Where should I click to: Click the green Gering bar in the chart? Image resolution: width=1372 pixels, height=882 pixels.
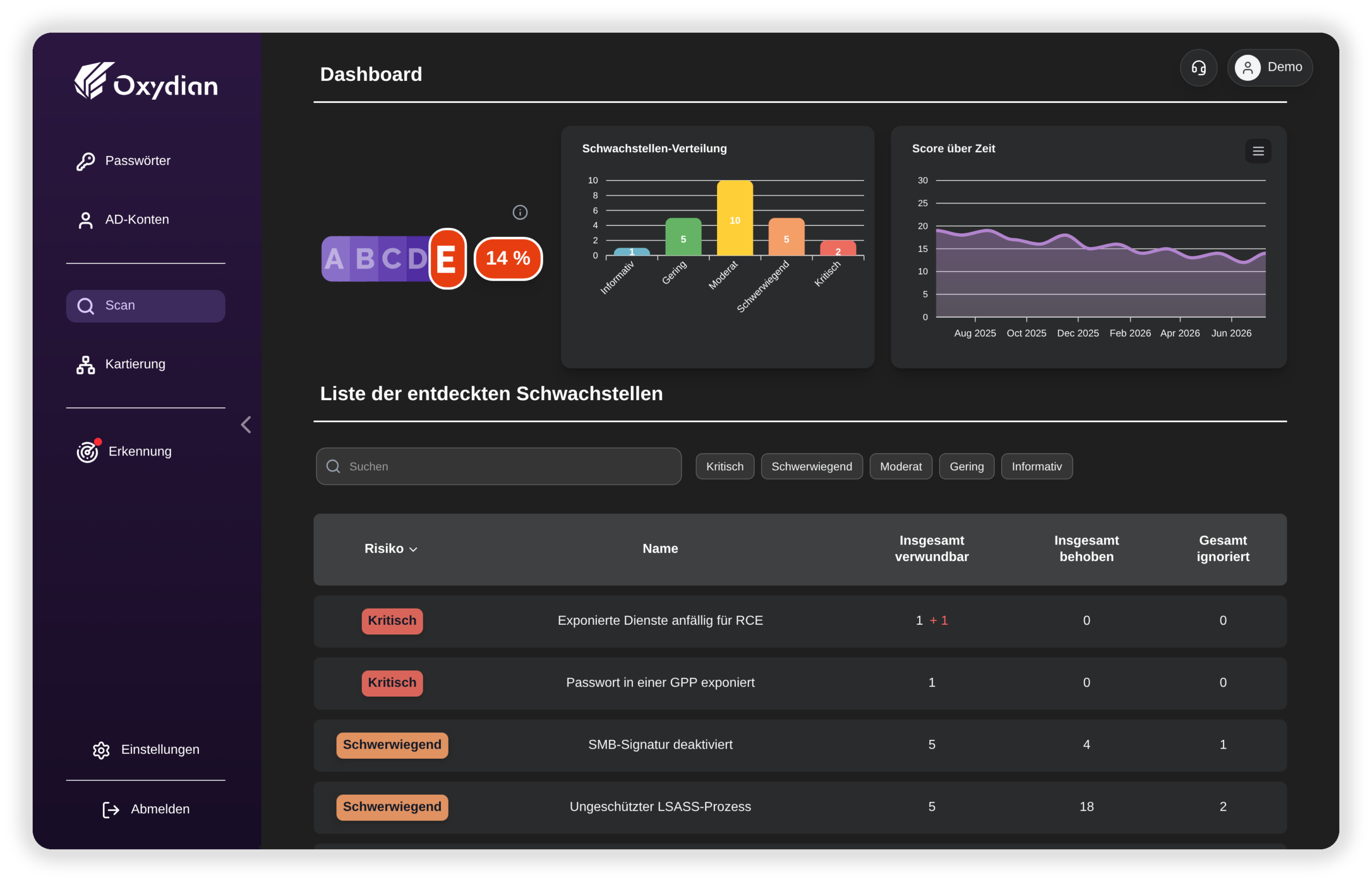point(683,236)
